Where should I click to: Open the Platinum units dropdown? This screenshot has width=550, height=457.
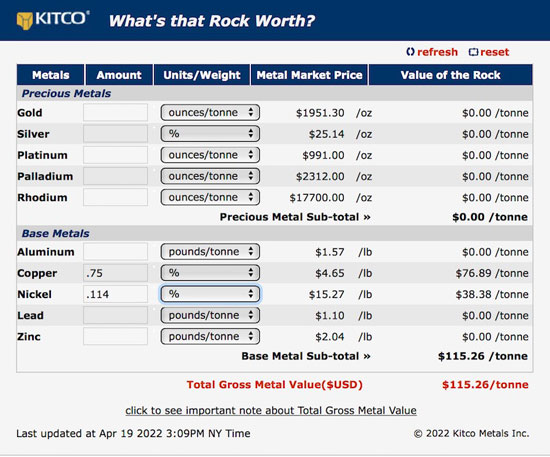(210, 155)
